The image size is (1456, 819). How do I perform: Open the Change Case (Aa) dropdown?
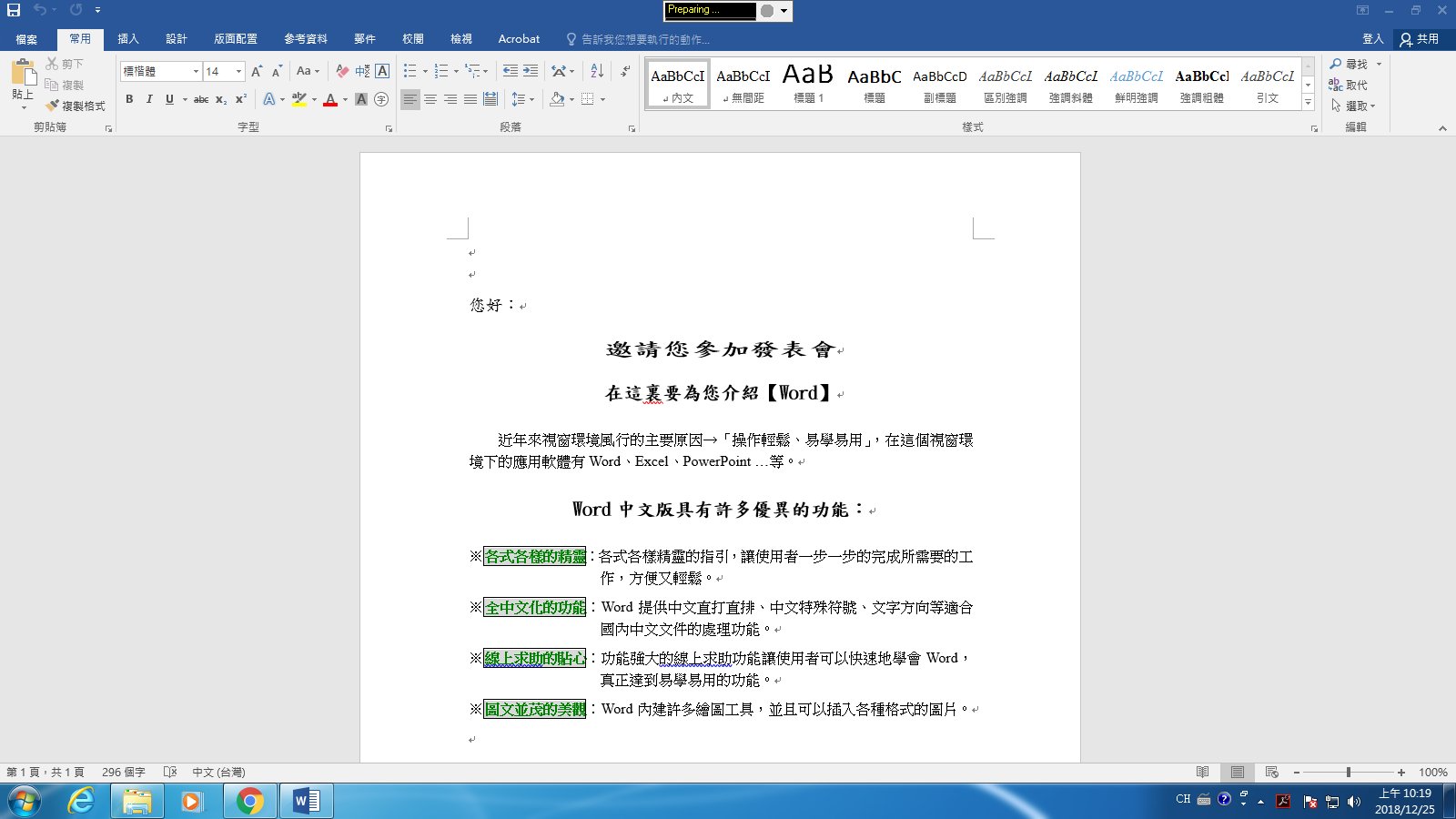pyautogui.click(x=308, y=71)
